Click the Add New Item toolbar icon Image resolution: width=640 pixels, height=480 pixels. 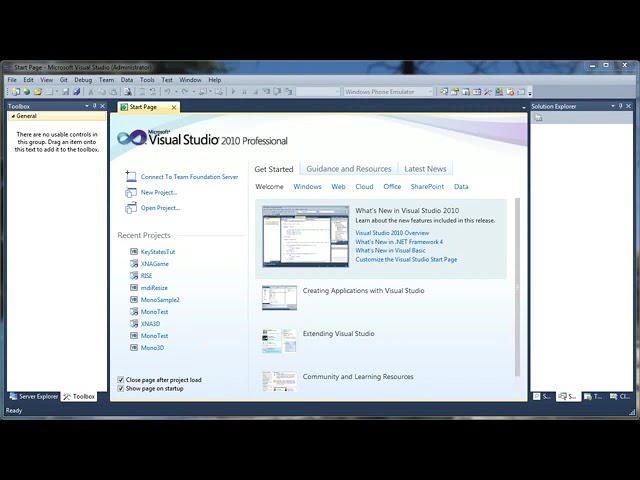[x=49, y=92]
